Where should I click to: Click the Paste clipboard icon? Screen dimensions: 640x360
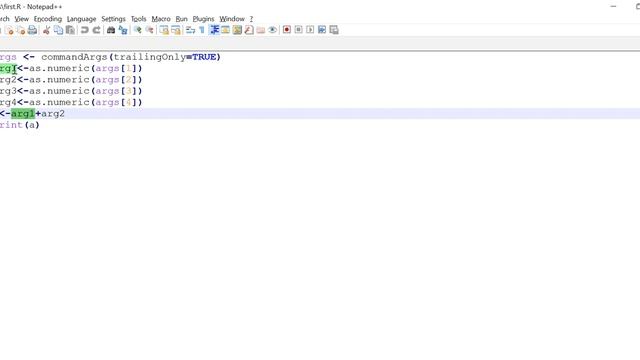[x=70, y=30]
